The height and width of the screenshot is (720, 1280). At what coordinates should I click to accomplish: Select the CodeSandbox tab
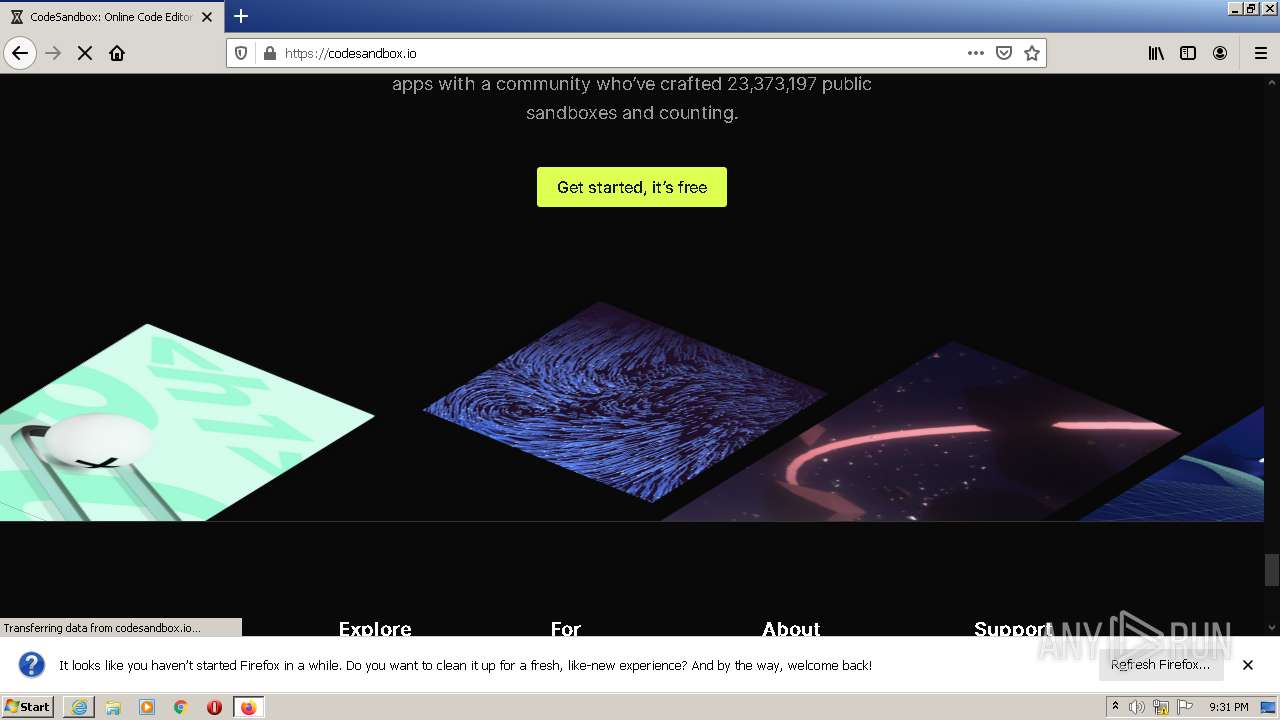[x=110, y=17]
